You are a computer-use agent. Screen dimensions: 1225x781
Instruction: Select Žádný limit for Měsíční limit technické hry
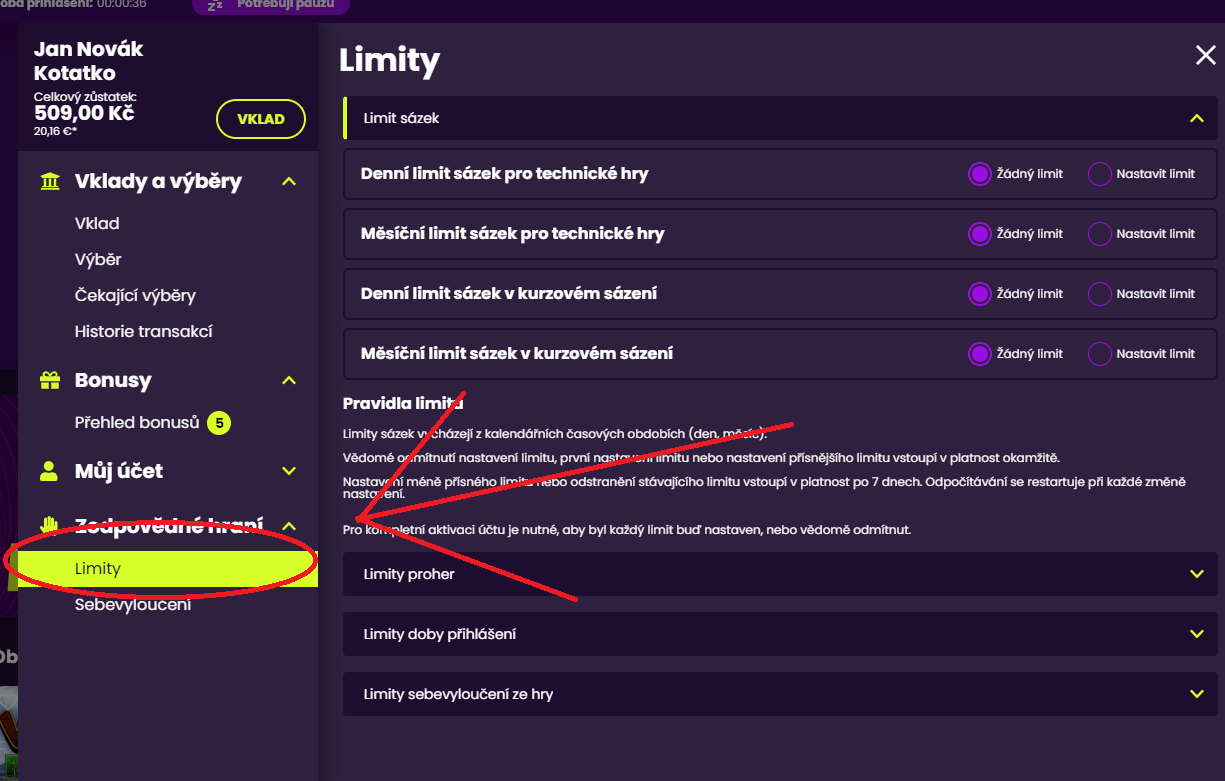[x=979, y=234]
